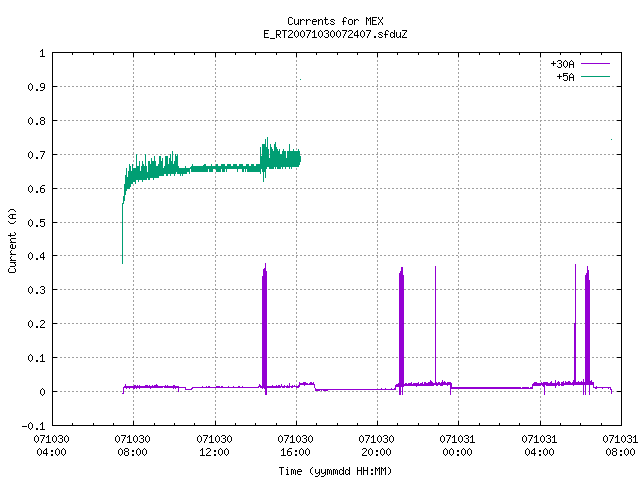Click the x-axis label '071031 04:00'
640x480 pixels.
click(x=539, y=446)
